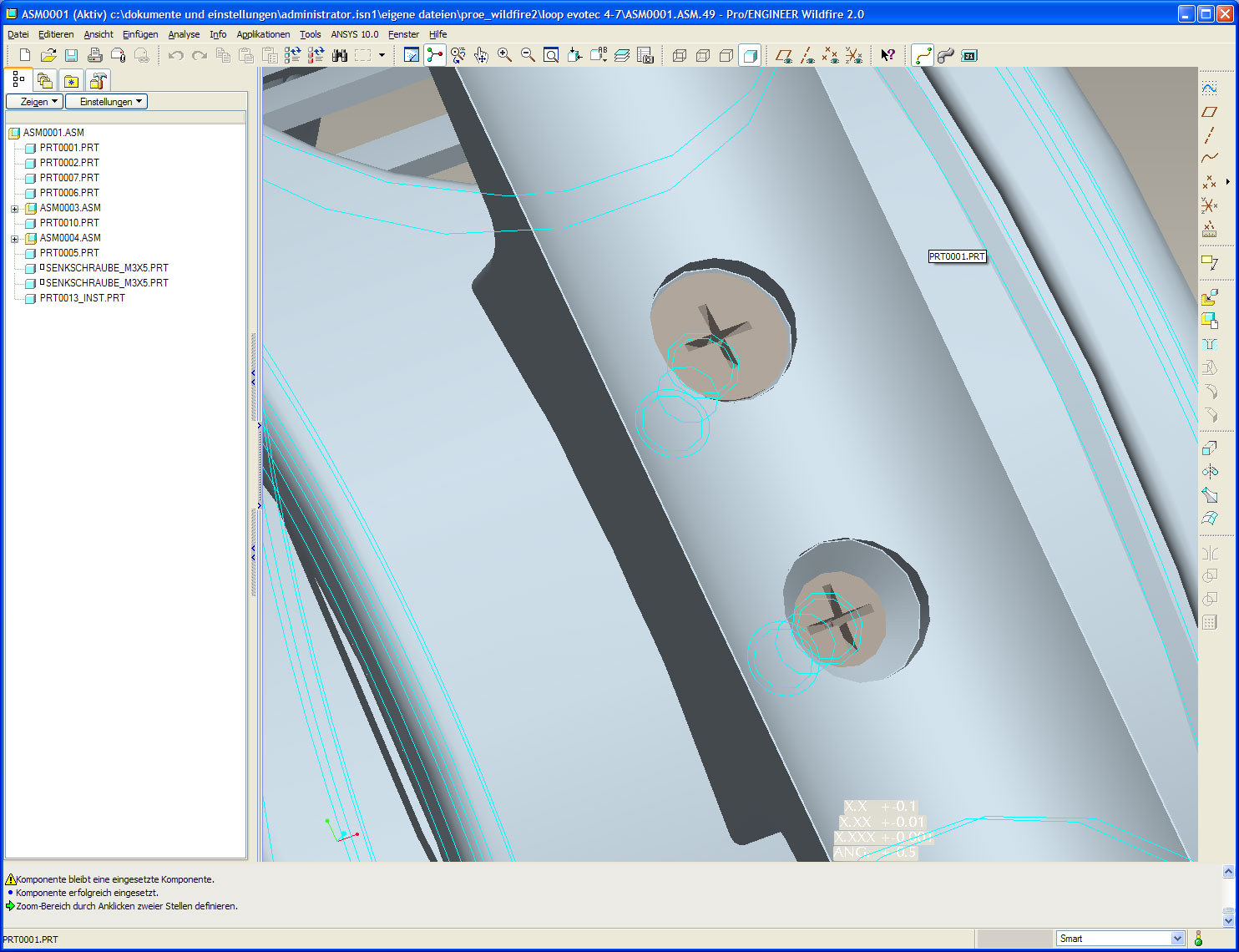Open the layers icon in toolbar
1239x952 pixels.
pyautogui.click(x=622, y=55)
